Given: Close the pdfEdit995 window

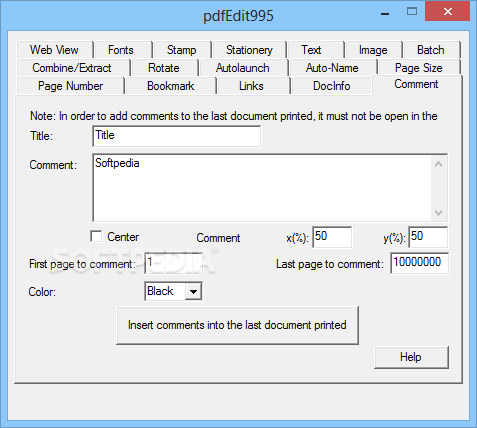Looking at the screenshot, I should pyautogui.click(x=447, y=12).
